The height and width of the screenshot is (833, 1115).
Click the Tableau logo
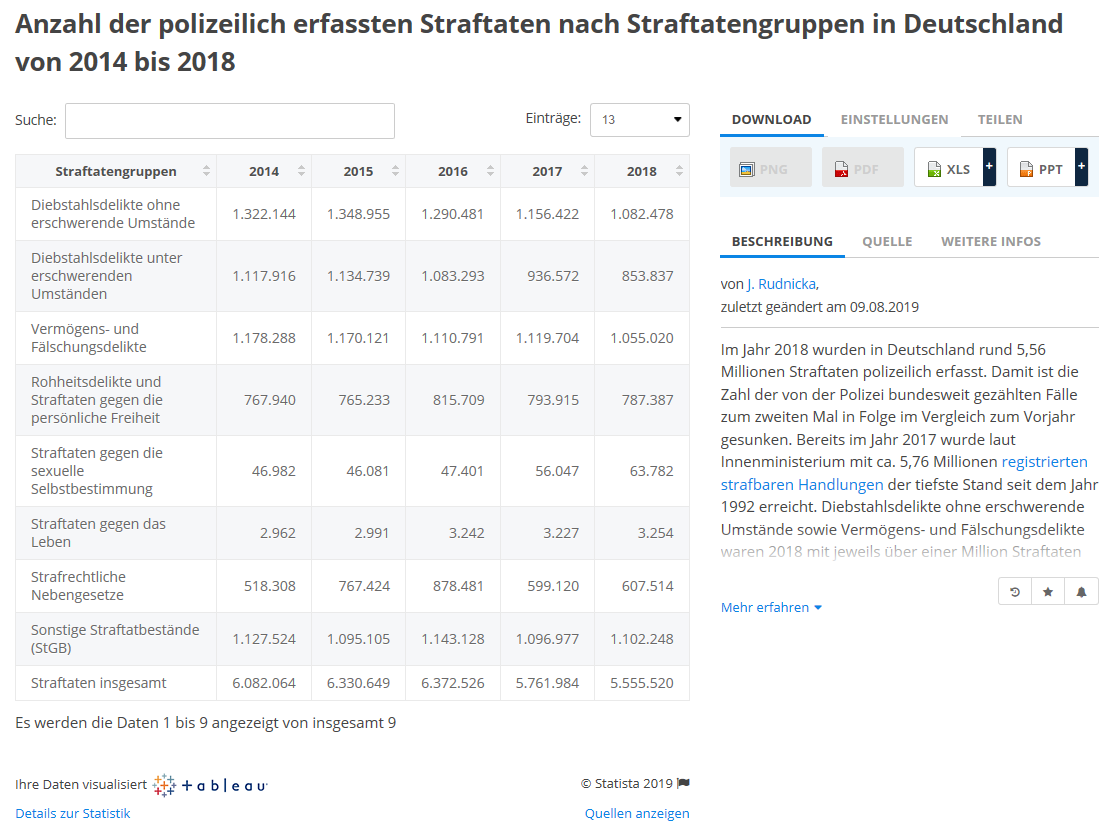[x=211, y=786]
